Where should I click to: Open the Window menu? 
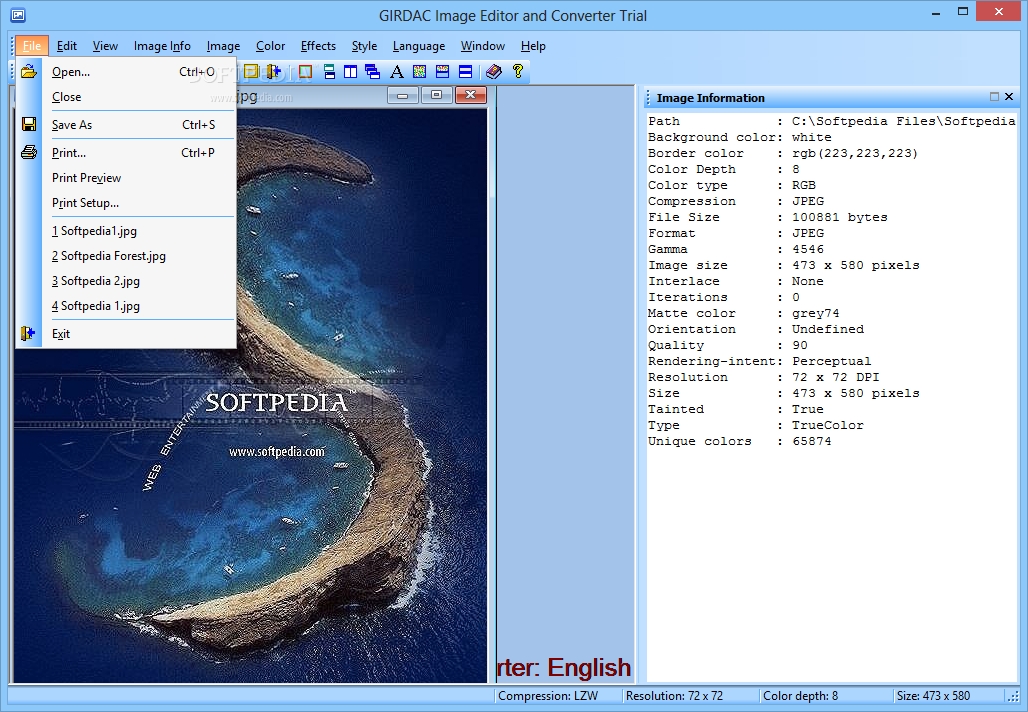pyautogui.click(x=483, y=46)
